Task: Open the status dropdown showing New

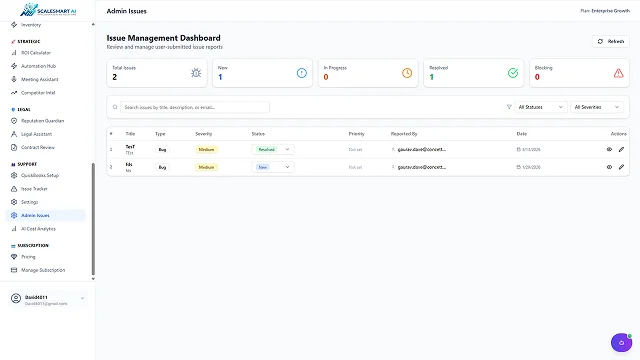Action: tap(273, 167)
